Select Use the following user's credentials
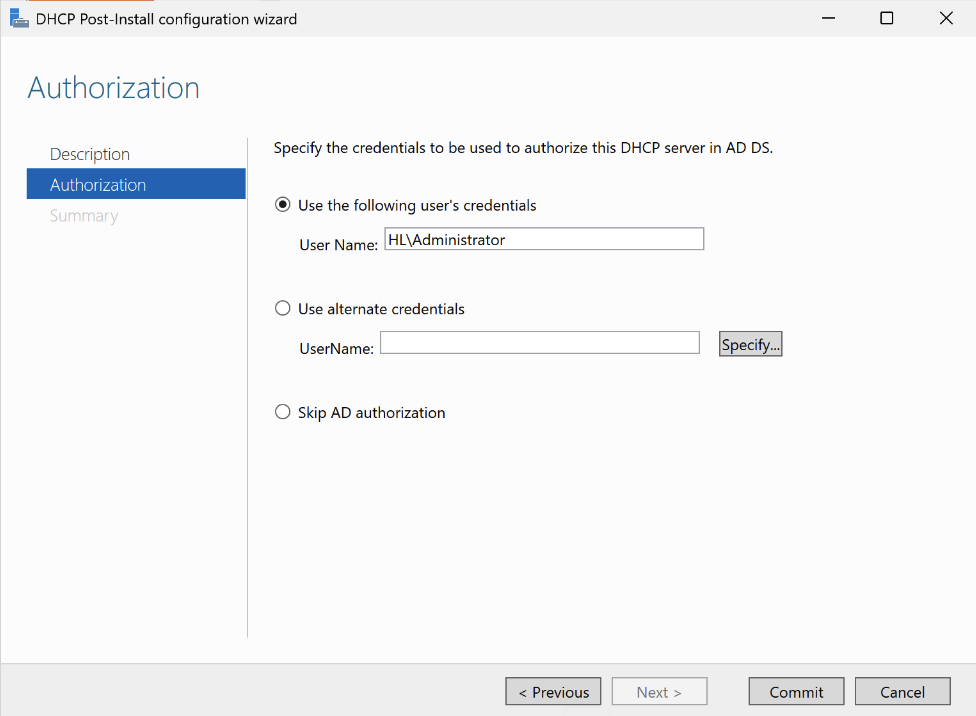976x716 pixels. 283,205
